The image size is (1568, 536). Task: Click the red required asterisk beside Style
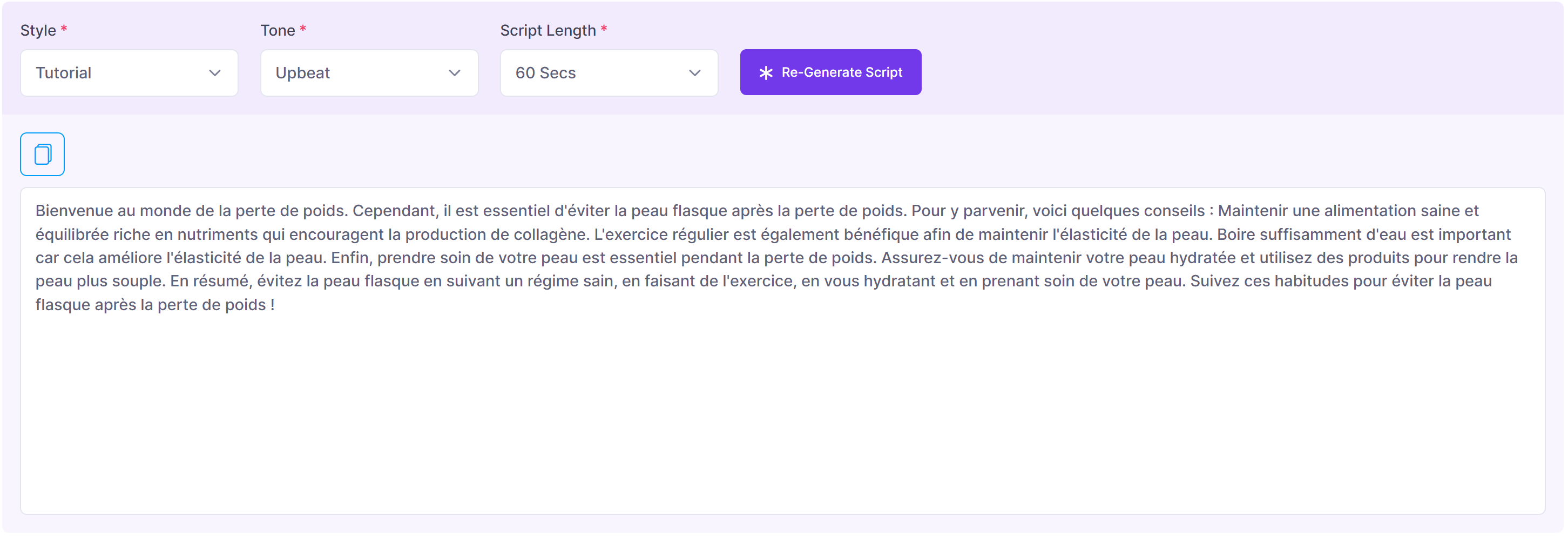[63, 29]
